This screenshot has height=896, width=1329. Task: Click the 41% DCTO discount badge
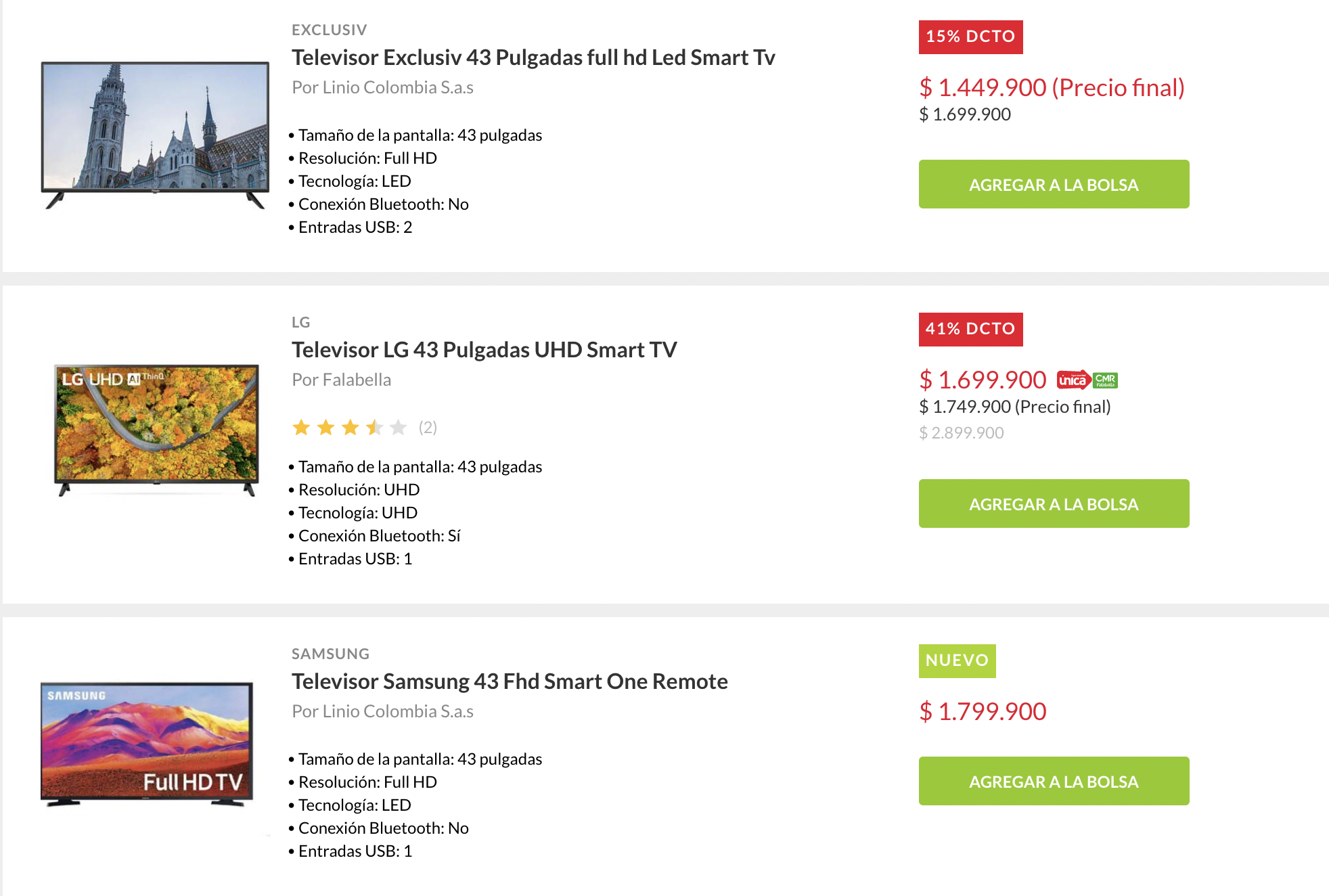click(x=970, y=330)
